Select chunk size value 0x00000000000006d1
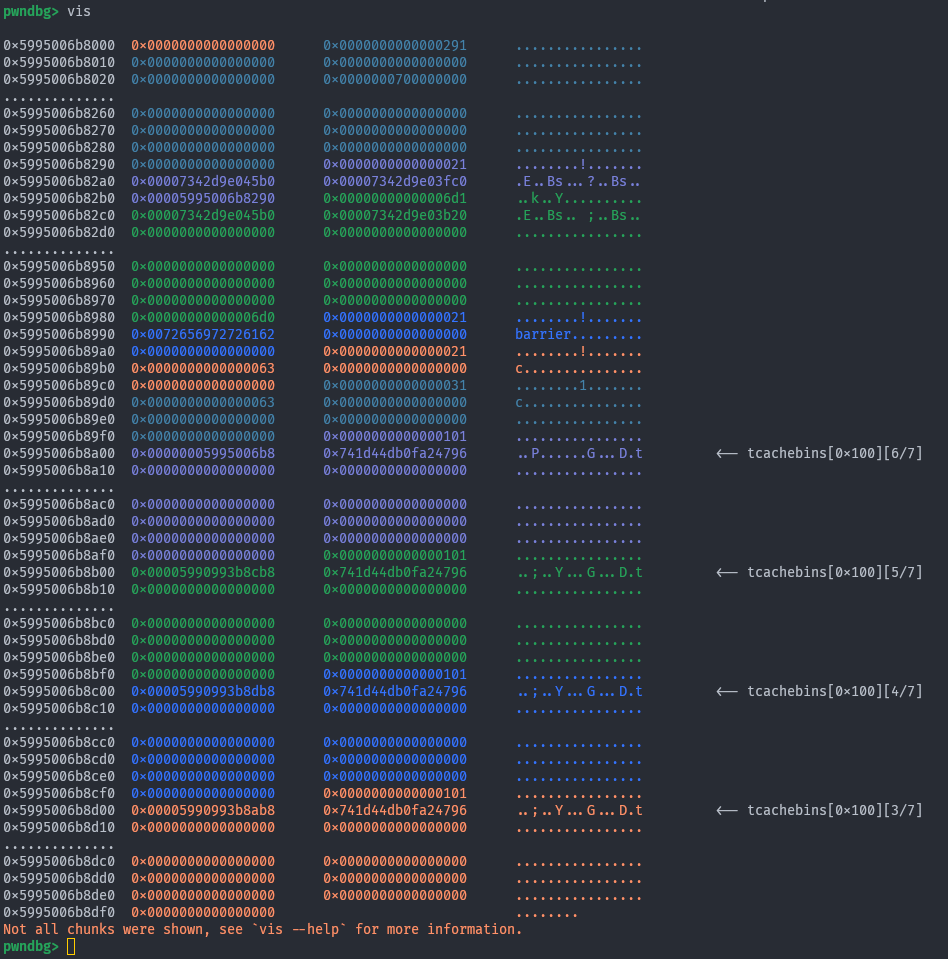The image size is (948, 959). coord(394,199)
